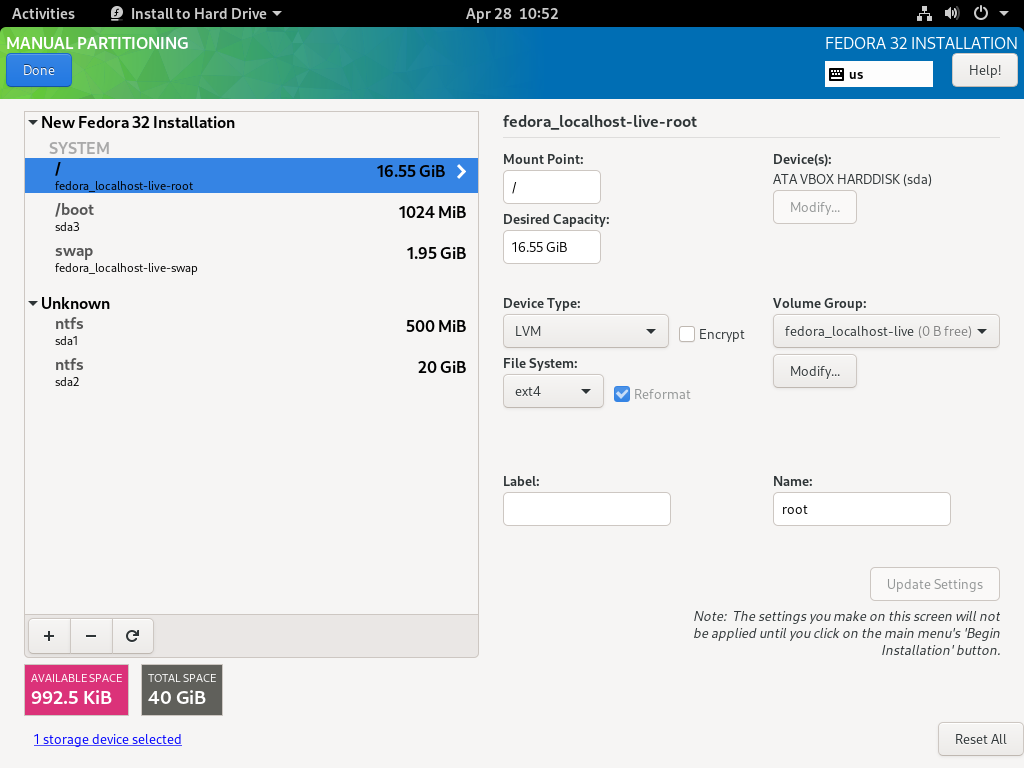Click Modify under Device(s)

click(x=814, y=207)
